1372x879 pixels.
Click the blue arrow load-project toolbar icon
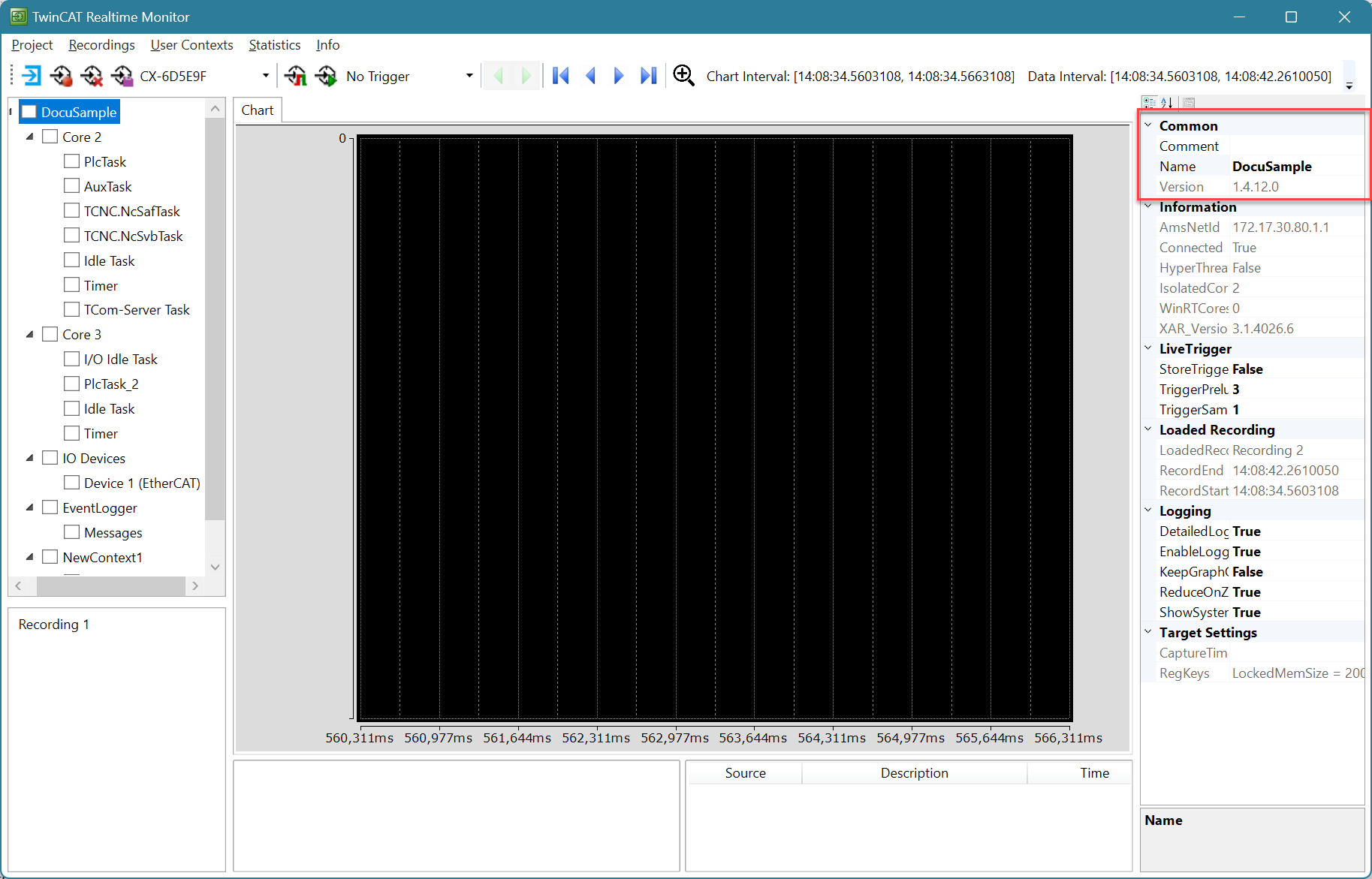(x=32, y=76)
